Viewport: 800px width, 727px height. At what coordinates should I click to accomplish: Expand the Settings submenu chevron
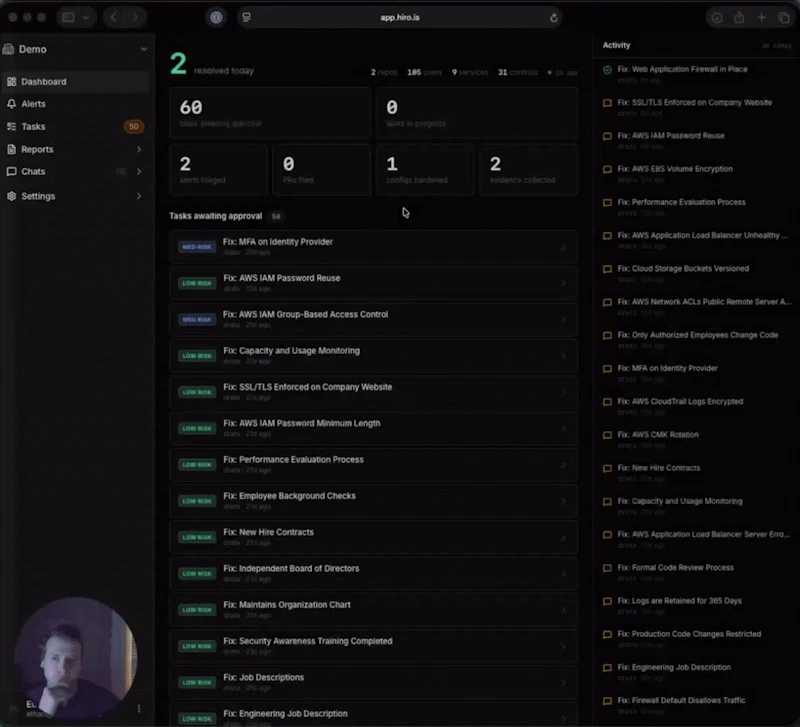[x=139, y=196]
